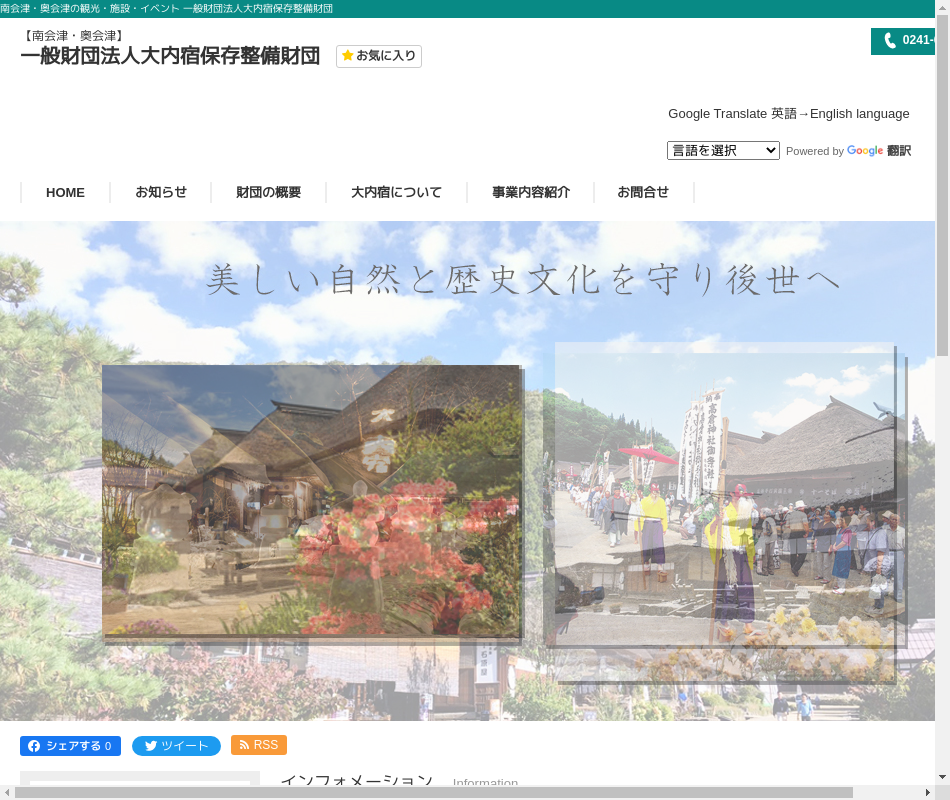Open the お知らせ menu item
The height and width of the screenshot is (800, 950).
(x=161, y=192)
